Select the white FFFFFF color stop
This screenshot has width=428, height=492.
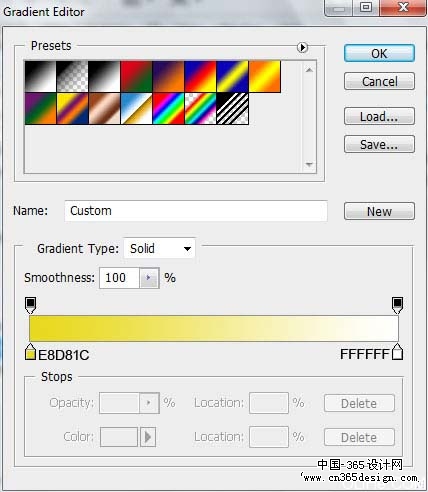[397, 352]
